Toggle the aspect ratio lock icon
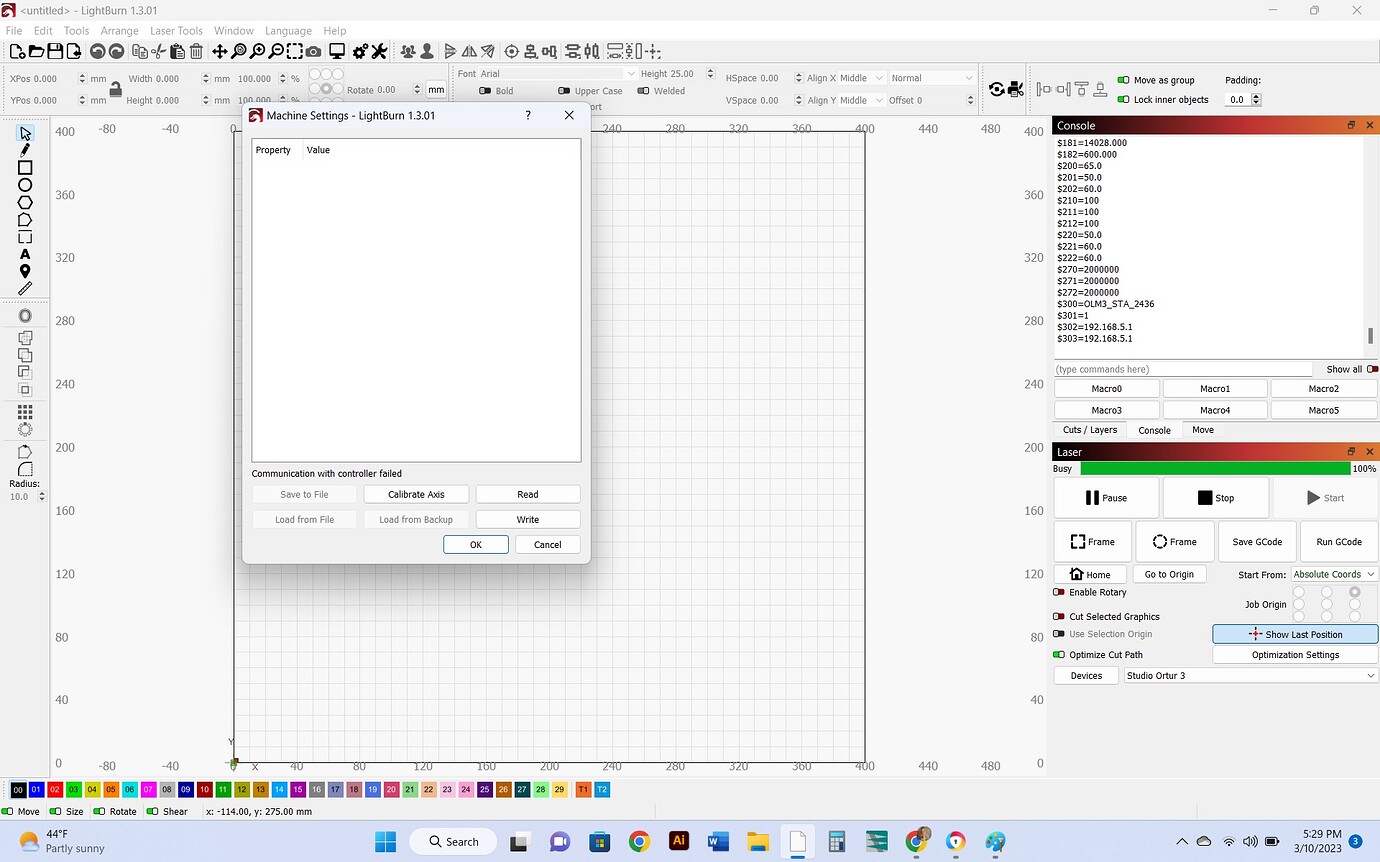The height and width of the screenshot is (862, 1380). (115, 89)
